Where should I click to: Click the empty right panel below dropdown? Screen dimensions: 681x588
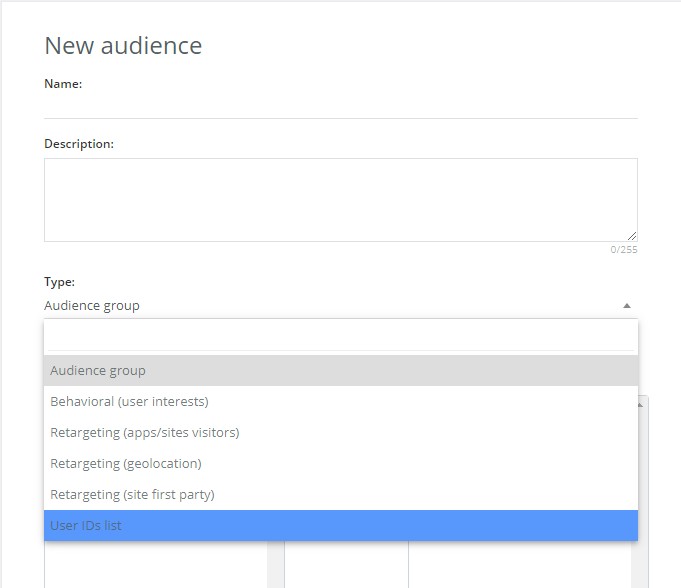coord(520,565)
